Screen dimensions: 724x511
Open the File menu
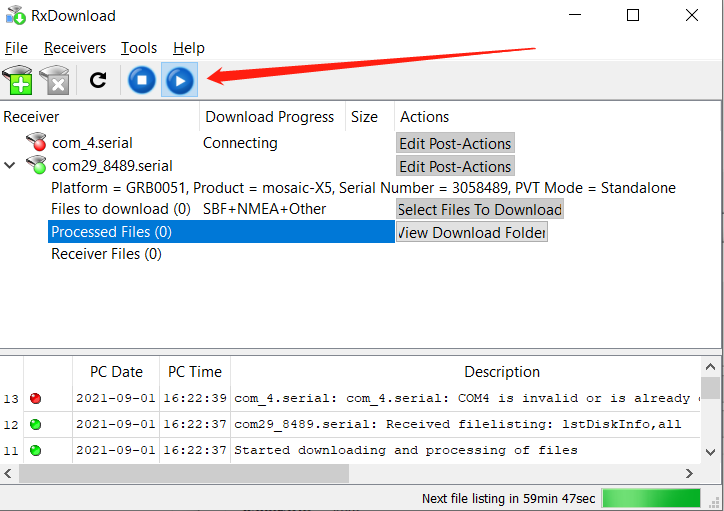coord(16,48)
